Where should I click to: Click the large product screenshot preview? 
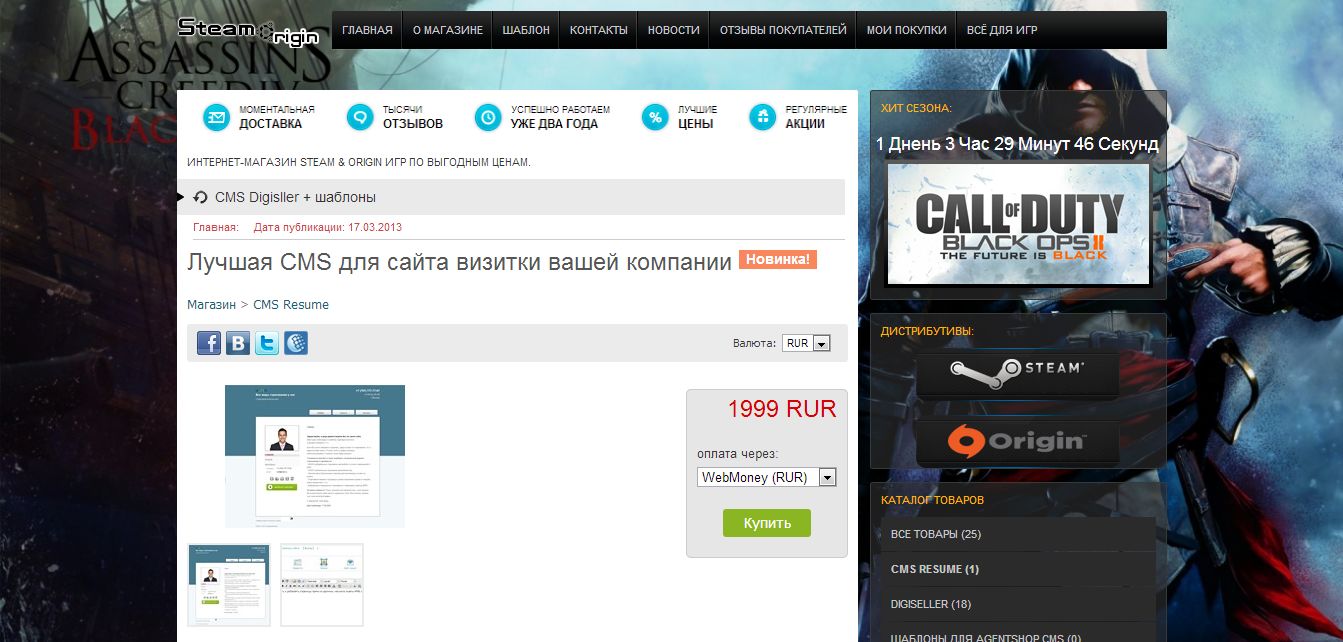point(315,456)
